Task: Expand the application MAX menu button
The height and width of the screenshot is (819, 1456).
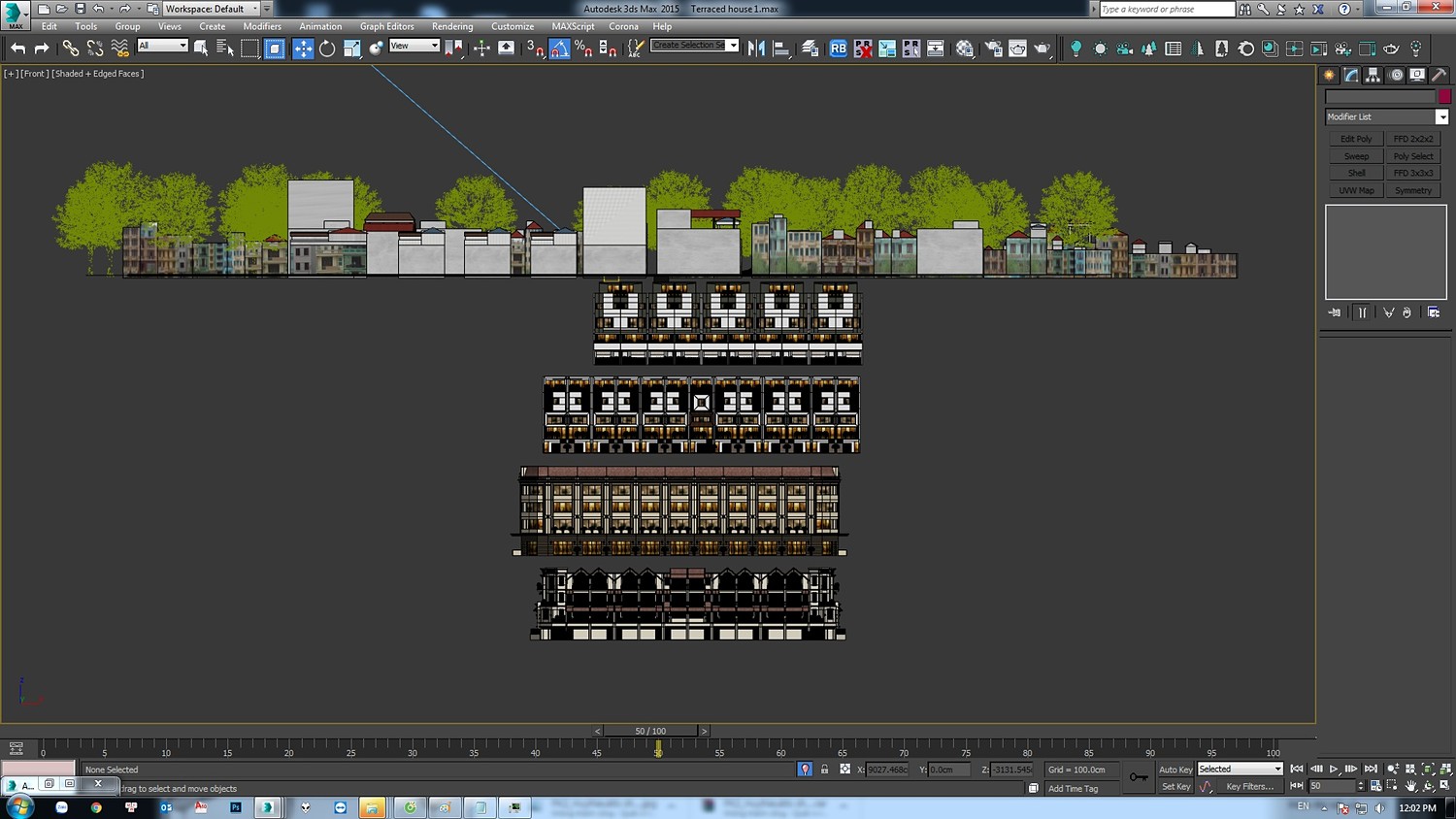Action: point(16,15)
